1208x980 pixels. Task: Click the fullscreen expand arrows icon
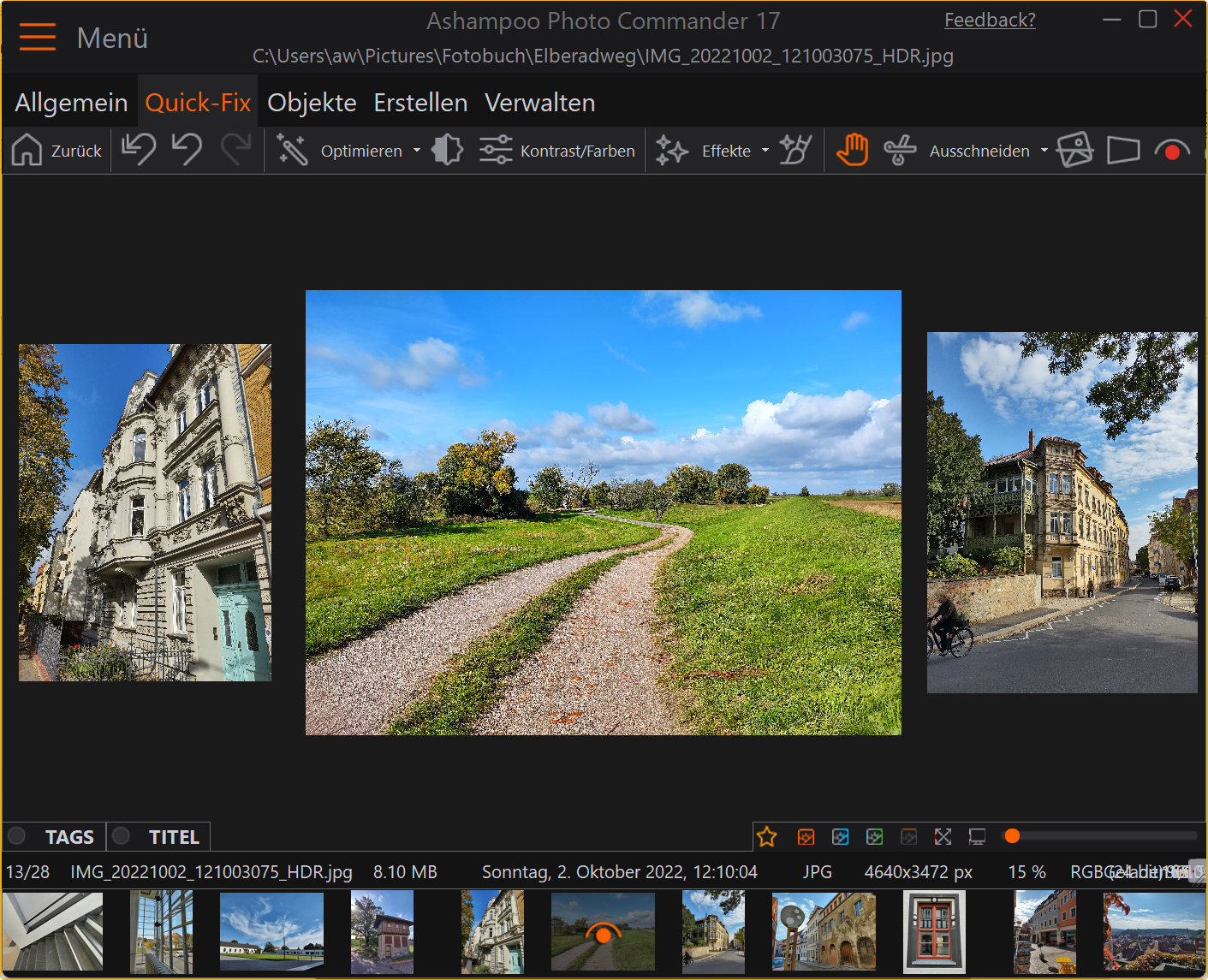(x=943, y=836)
